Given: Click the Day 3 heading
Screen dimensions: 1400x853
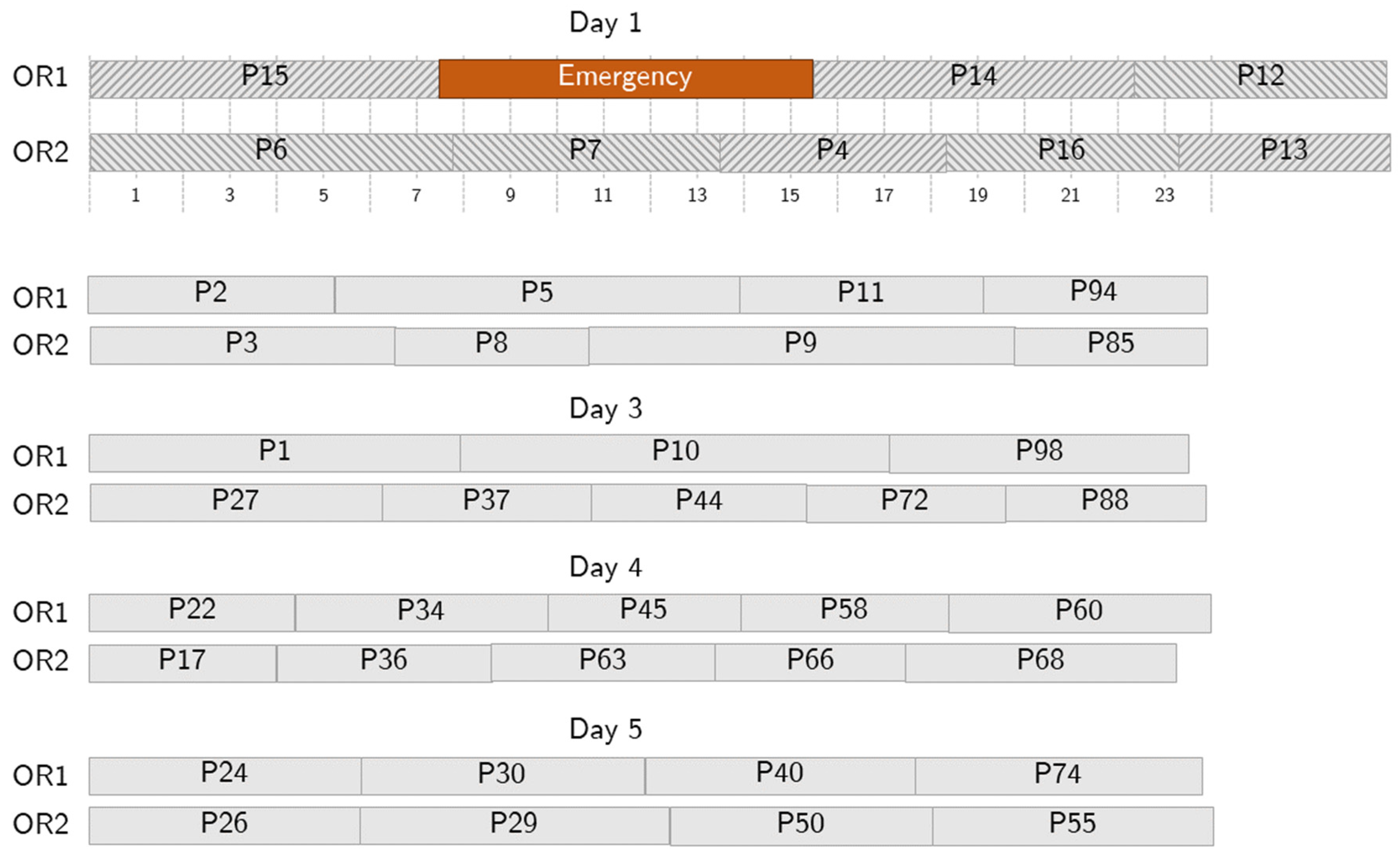Looking at the screenshot, I should tap(606, 409).
